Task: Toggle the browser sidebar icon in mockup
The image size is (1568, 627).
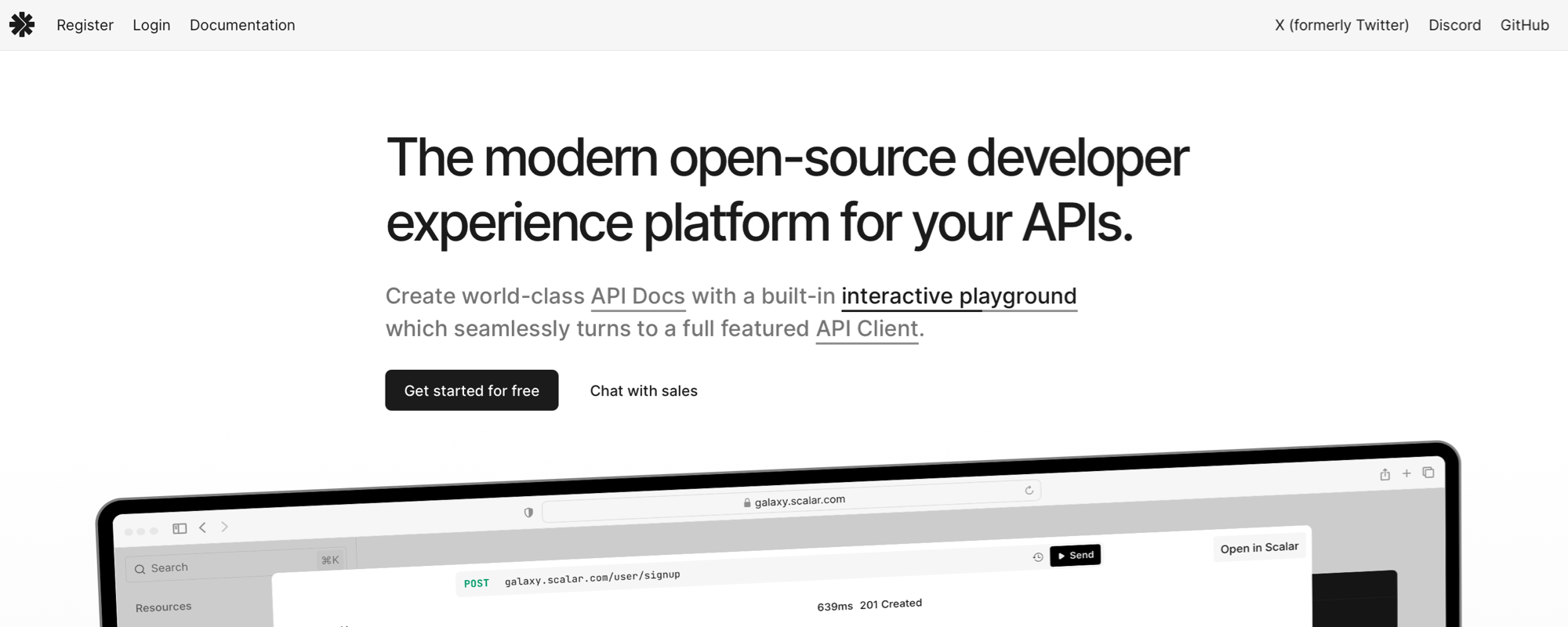Action: pos(180,528)
